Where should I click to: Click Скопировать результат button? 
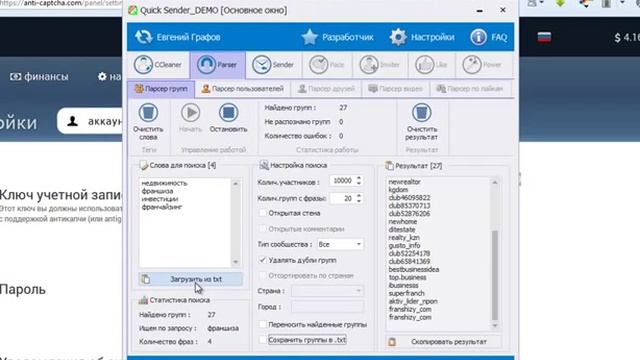coord(443,342)
